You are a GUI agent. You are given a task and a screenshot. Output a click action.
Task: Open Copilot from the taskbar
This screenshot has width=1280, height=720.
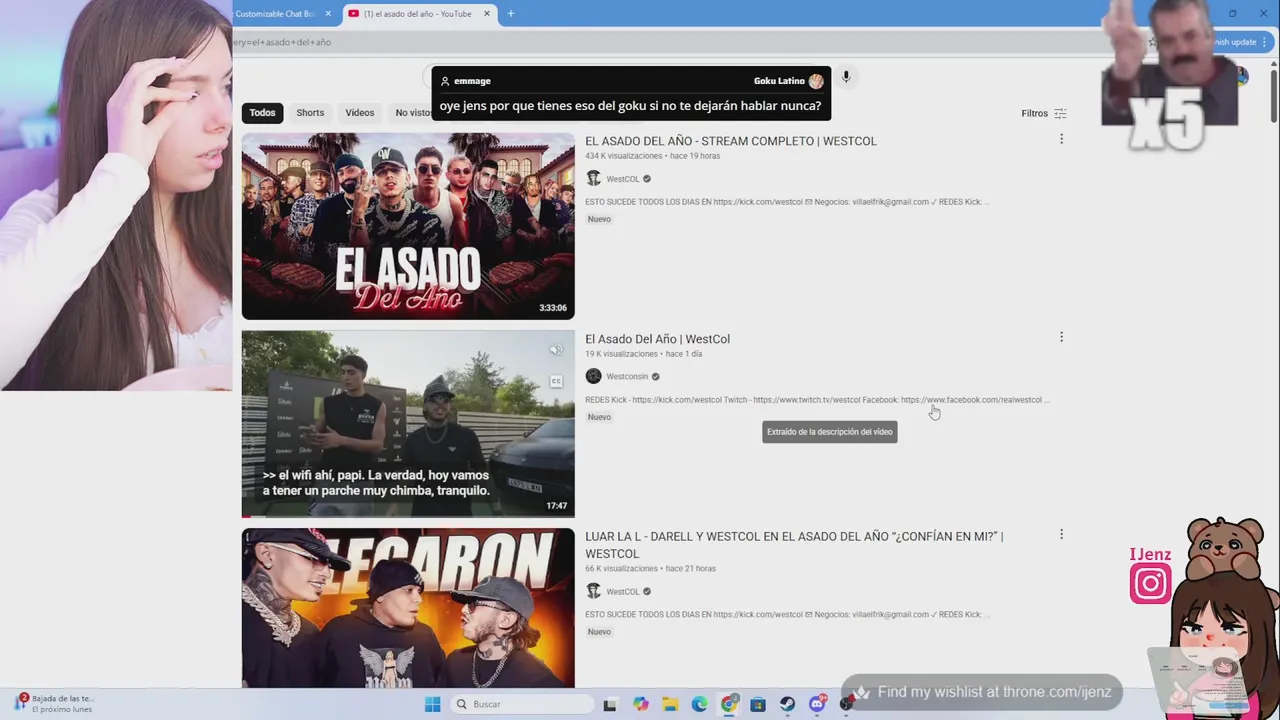641,704
